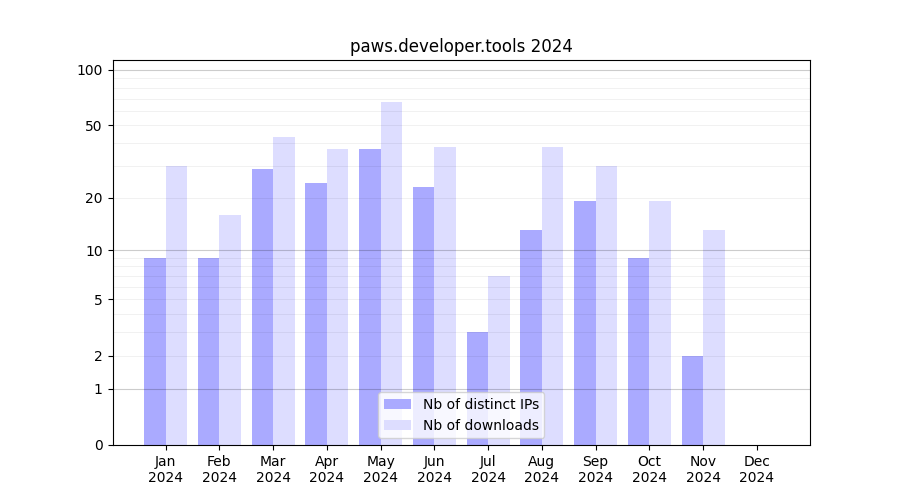Click the Sep 2024 distinct IPs bar

(585, 323)
